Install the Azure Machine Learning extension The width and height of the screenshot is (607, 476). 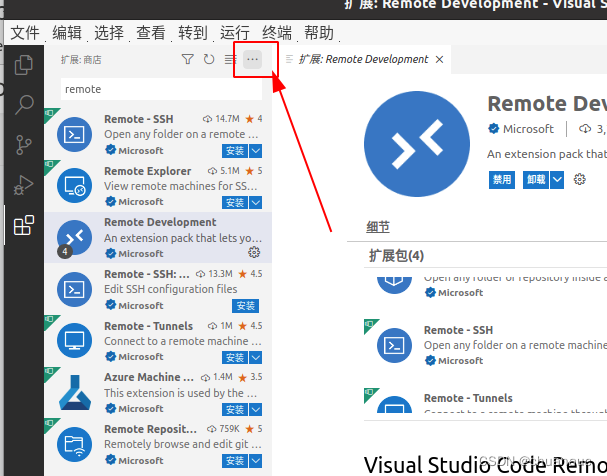point(235,409)
